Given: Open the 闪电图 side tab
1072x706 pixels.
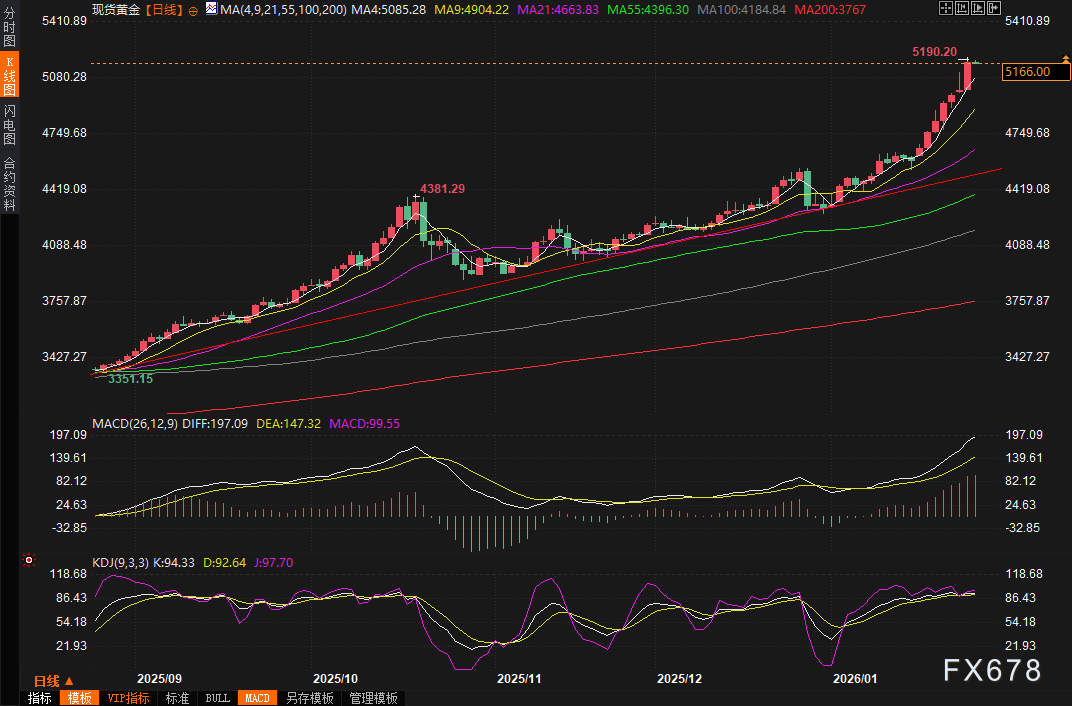Looking at the screenshot, I should click(x=9, y=125).
